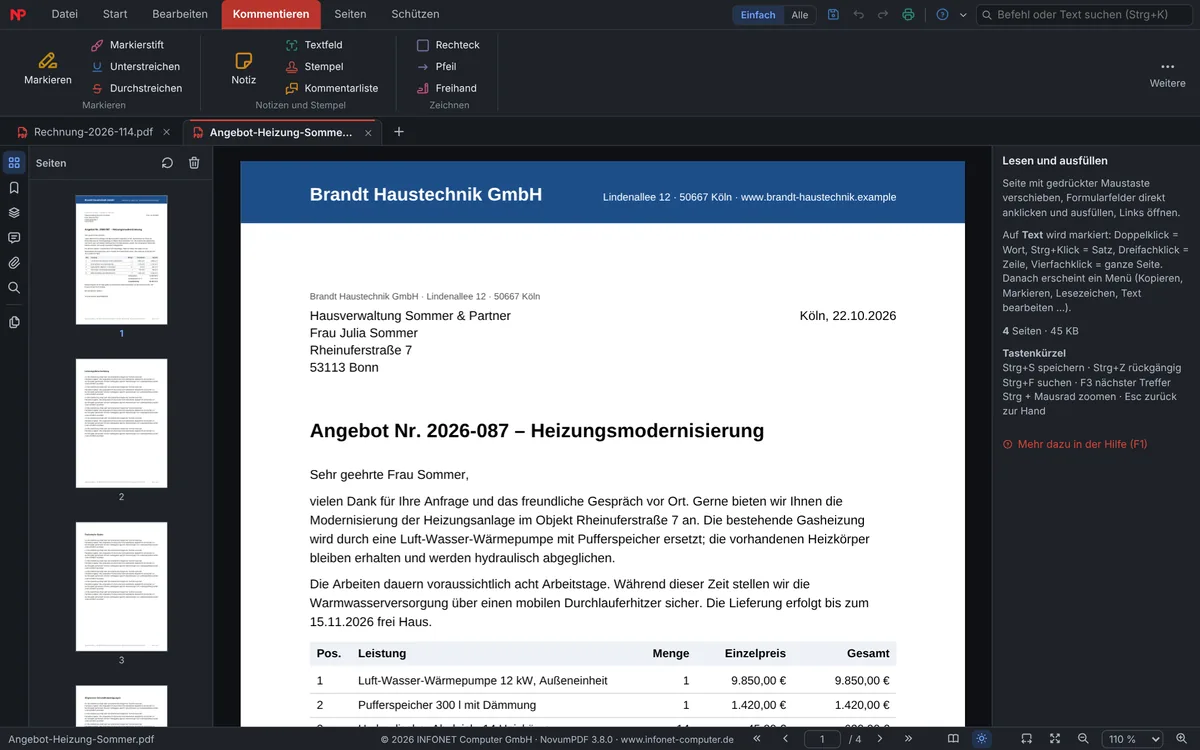The width and height of the screenshot is (1200, 750).
Task: Jump to the first page
Action: pos(757,739)
